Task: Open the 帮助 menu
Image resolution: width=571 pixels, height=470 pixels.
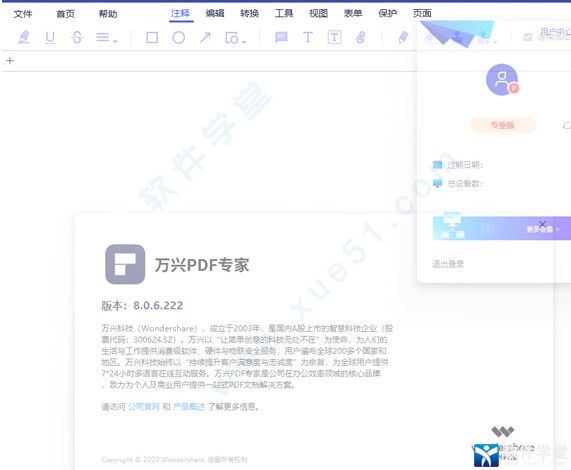Action: point(108,14)
